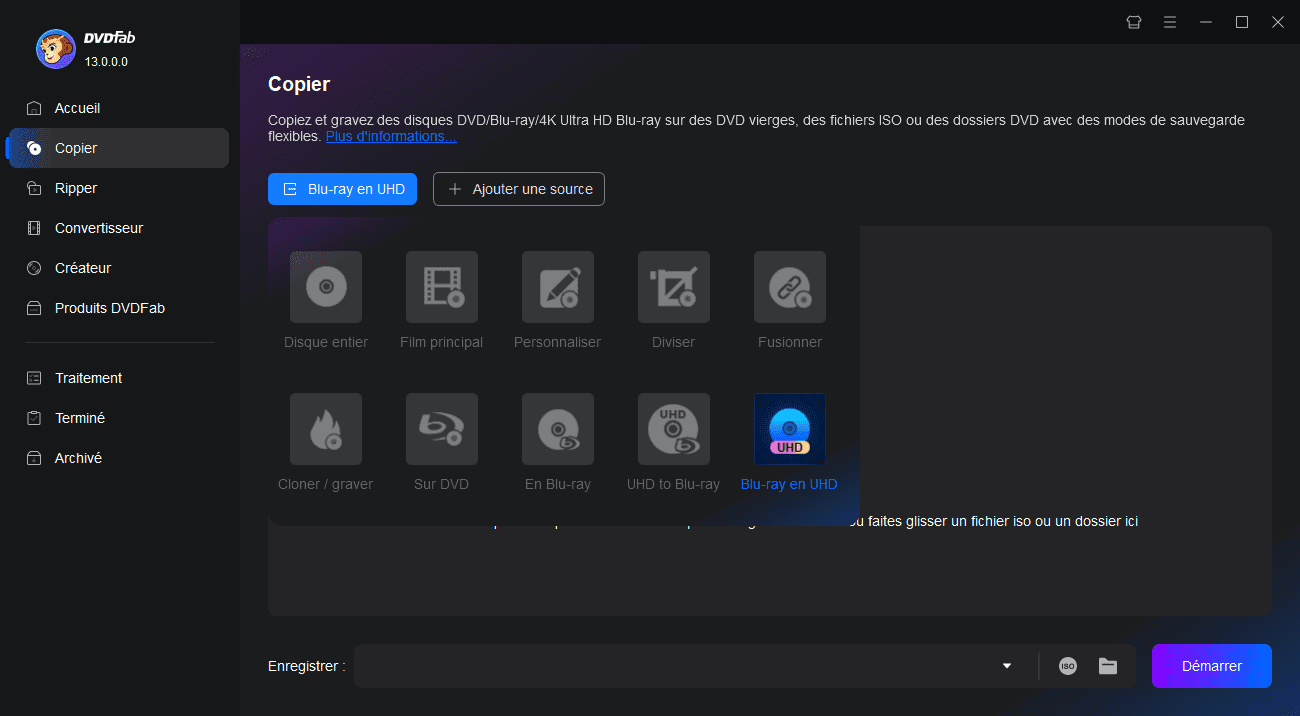
Task: Choose the Fusionner mode icon
Action: point(790,287)
